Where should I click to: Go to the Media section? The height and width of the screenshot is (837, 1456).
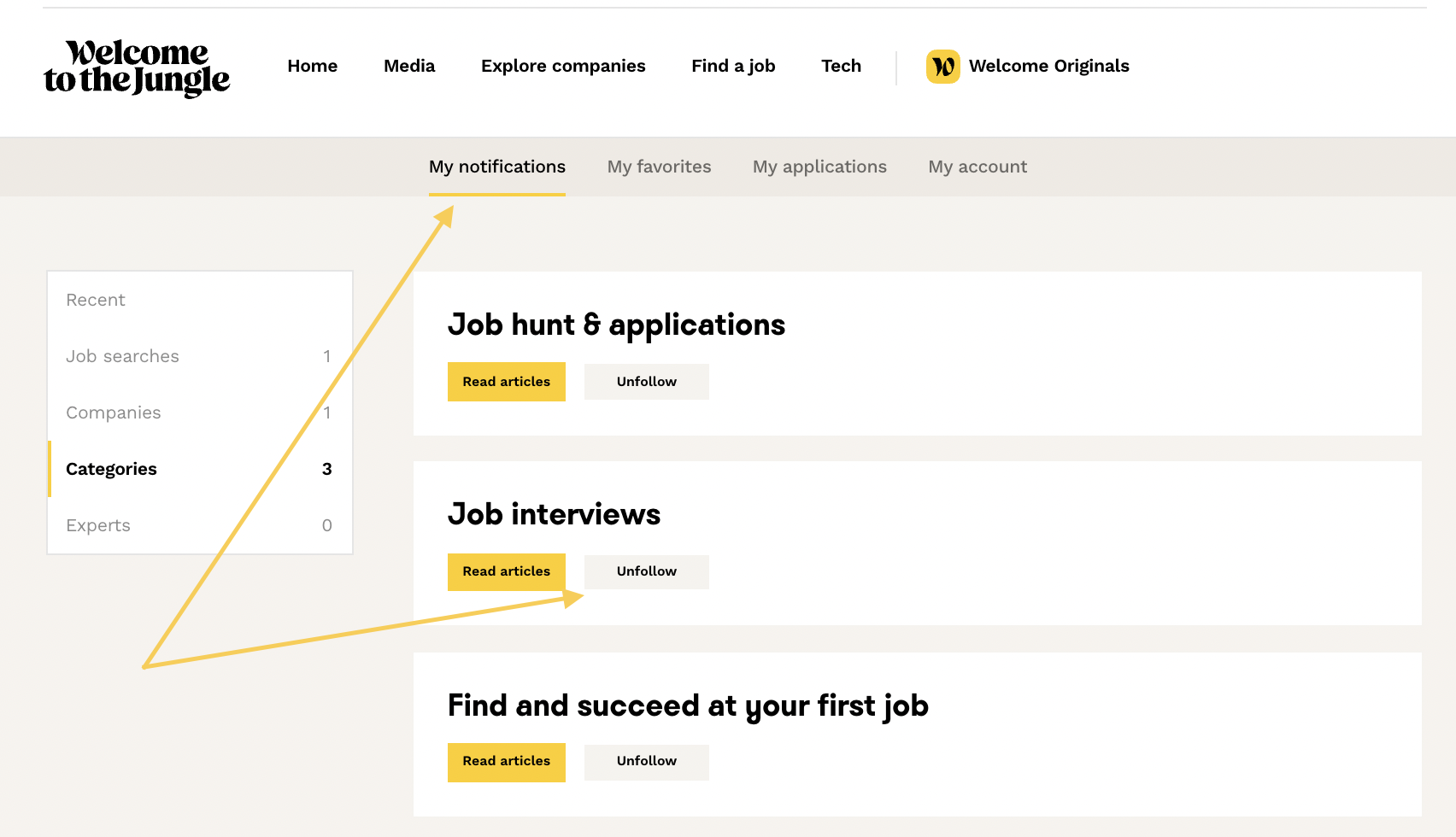click(409, 66)
